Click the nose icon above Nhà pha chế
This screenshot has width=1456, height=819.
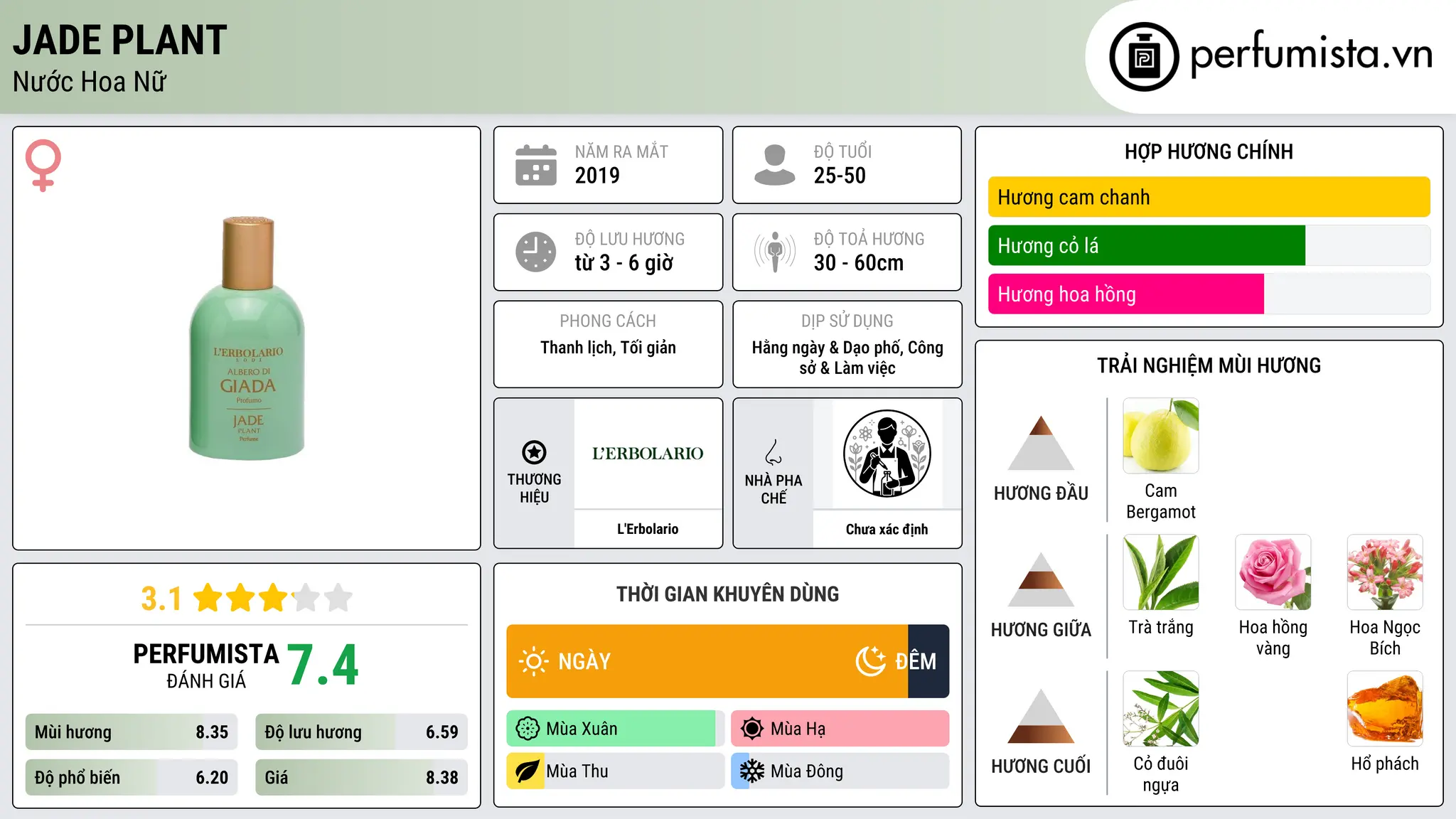pyautogui.click(x=773, y=452)
